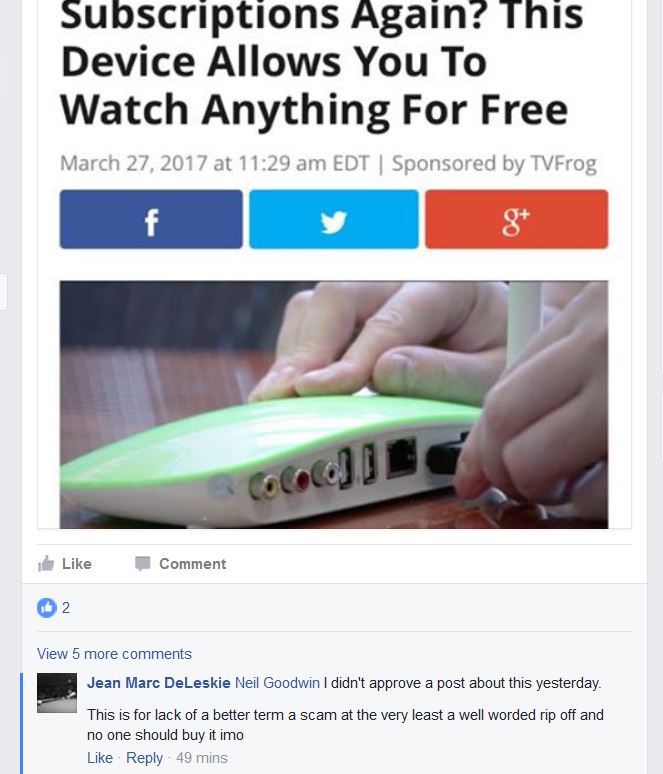Viewport: 663px width, 774px height.
Task: Open the green TV box device image
Action: tap(334, 405)
